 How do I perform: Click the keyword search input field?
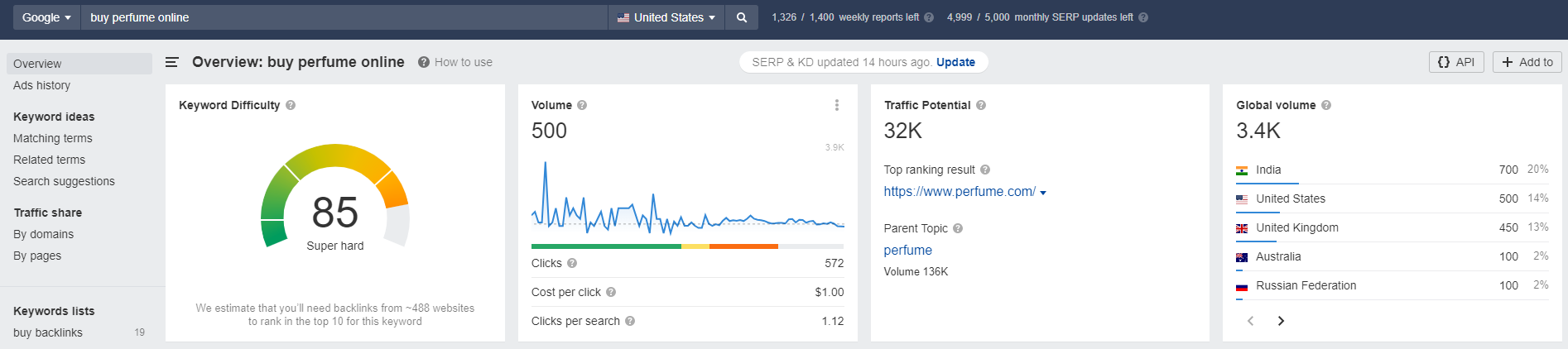[344, 17]
